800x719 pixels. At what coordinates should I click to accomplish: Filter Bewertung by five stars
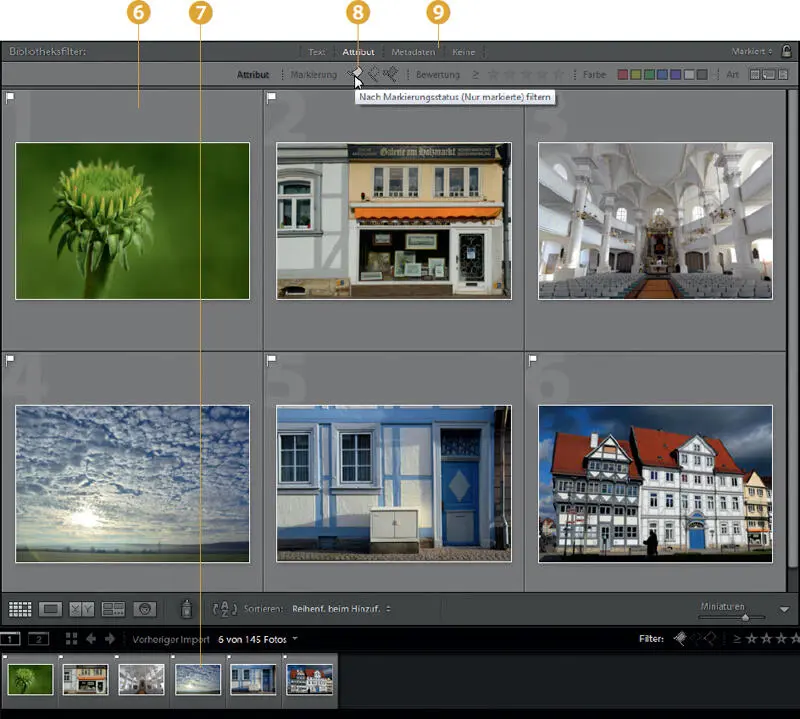coord(558,75)
